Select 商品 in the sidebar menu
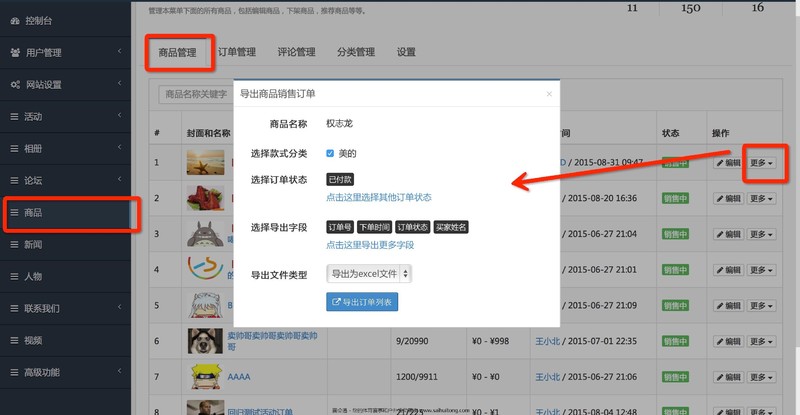 (x=65, y=213)
